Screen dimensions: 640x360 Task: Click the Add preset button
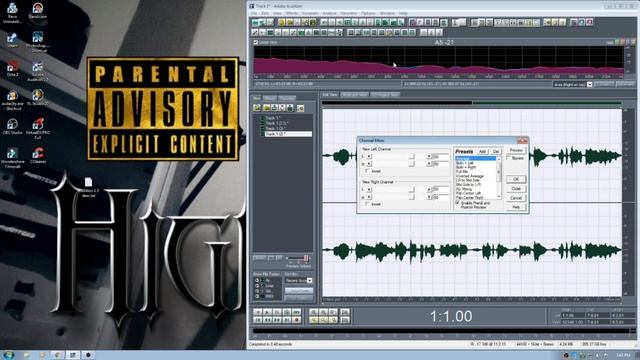(482, 151)
